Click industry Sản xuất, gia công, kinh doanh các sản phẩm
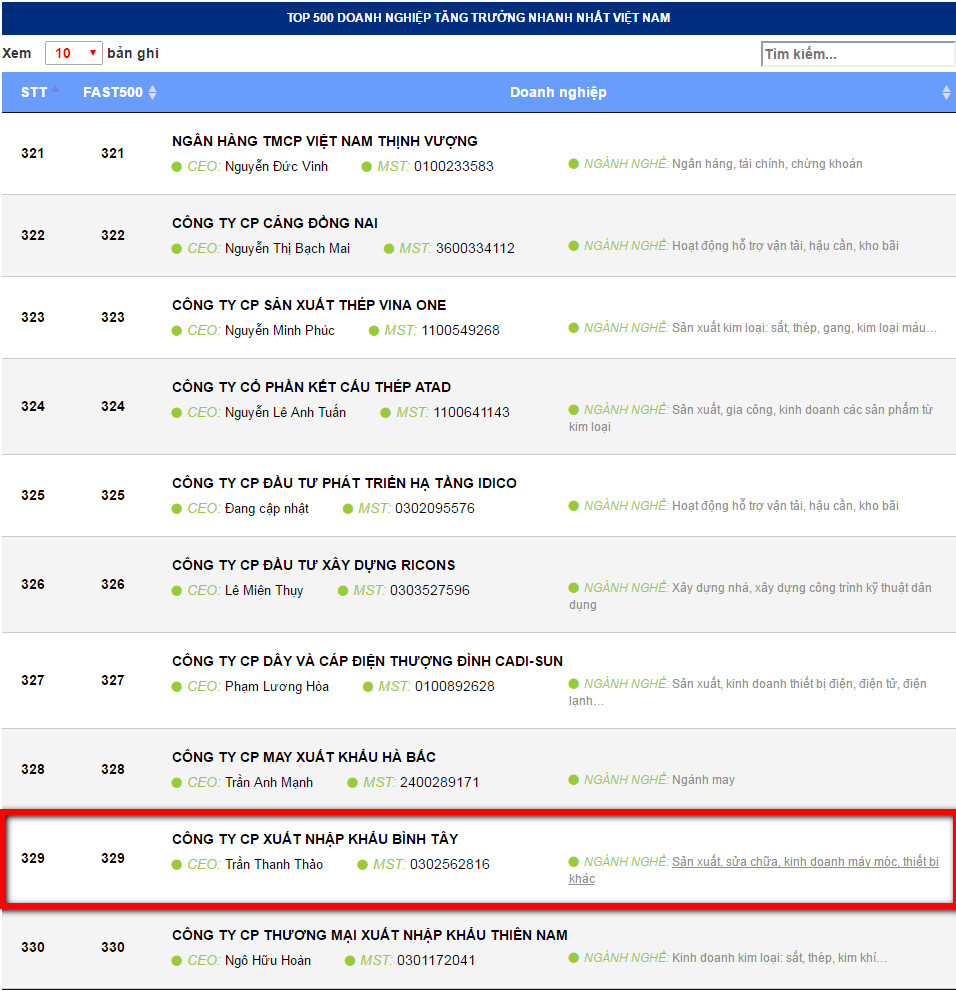The height and width of the screenshot is (991, 956). tap(802, 410)
